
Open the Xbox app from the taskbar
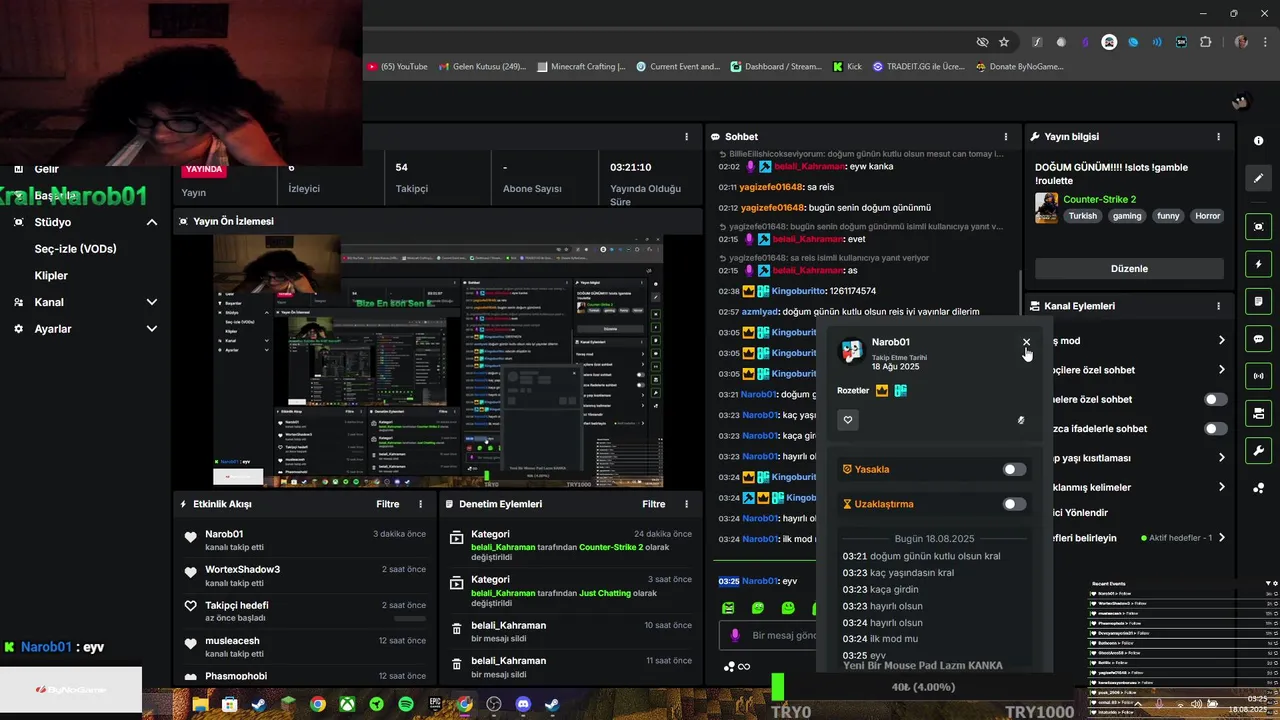point(347,704)
